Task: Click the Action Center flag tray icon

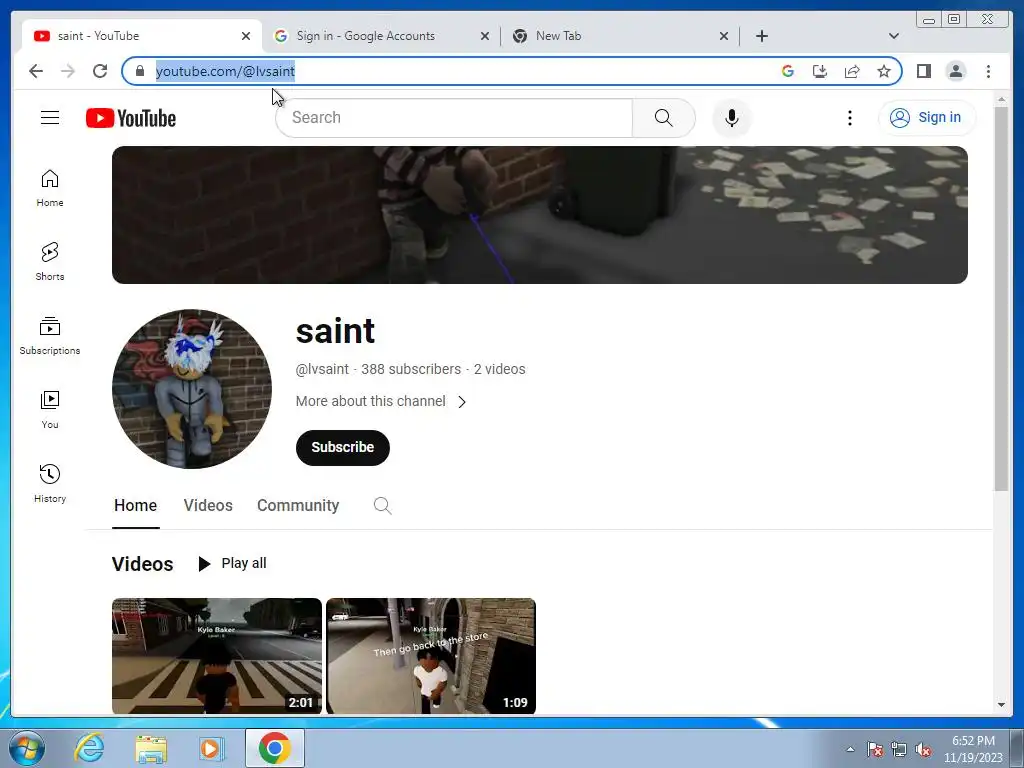Action: 875,750
